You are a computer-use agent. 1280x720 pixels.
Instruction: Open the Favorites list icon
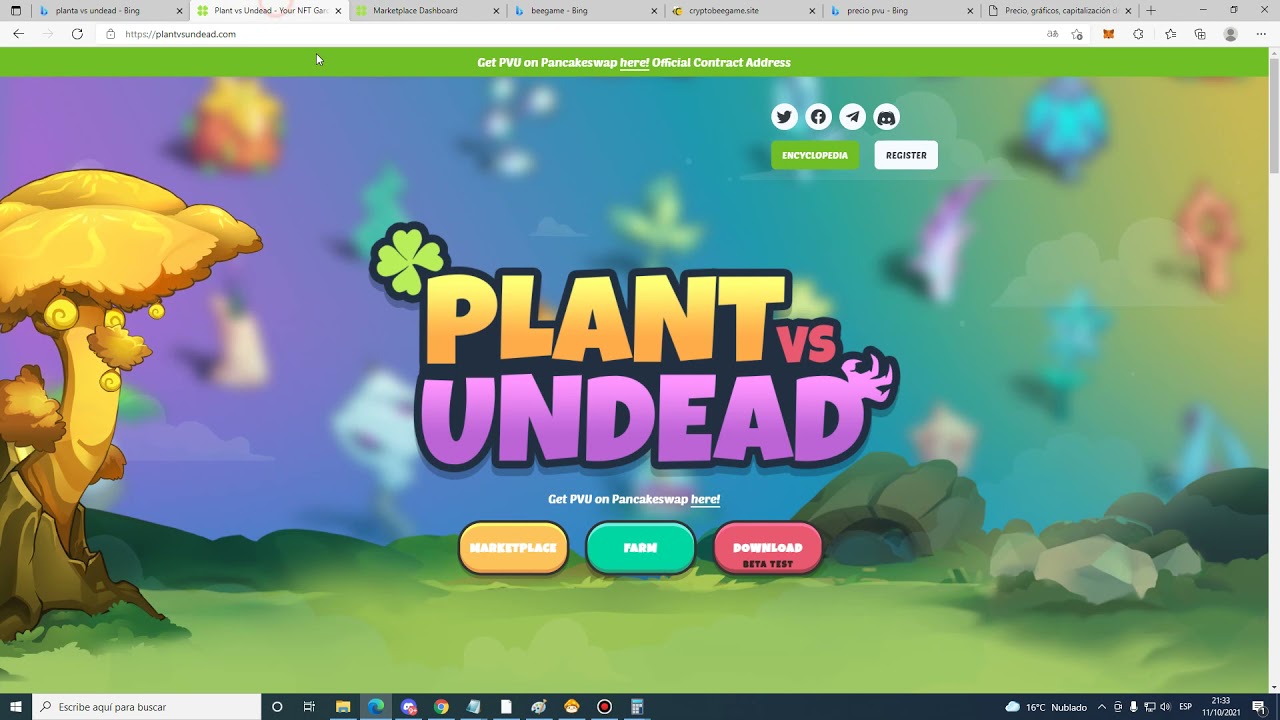1170,34
